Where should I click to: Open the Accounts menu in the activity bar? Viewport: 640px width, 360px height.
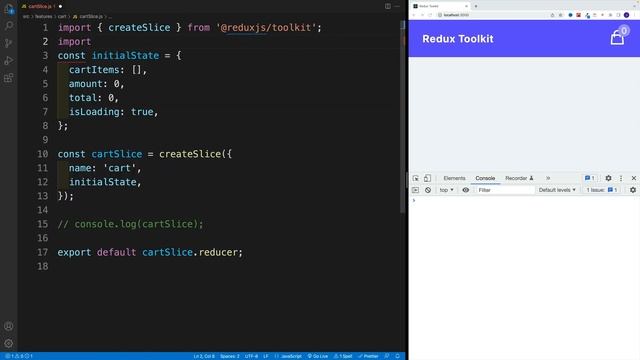click(x=9, y=326)
